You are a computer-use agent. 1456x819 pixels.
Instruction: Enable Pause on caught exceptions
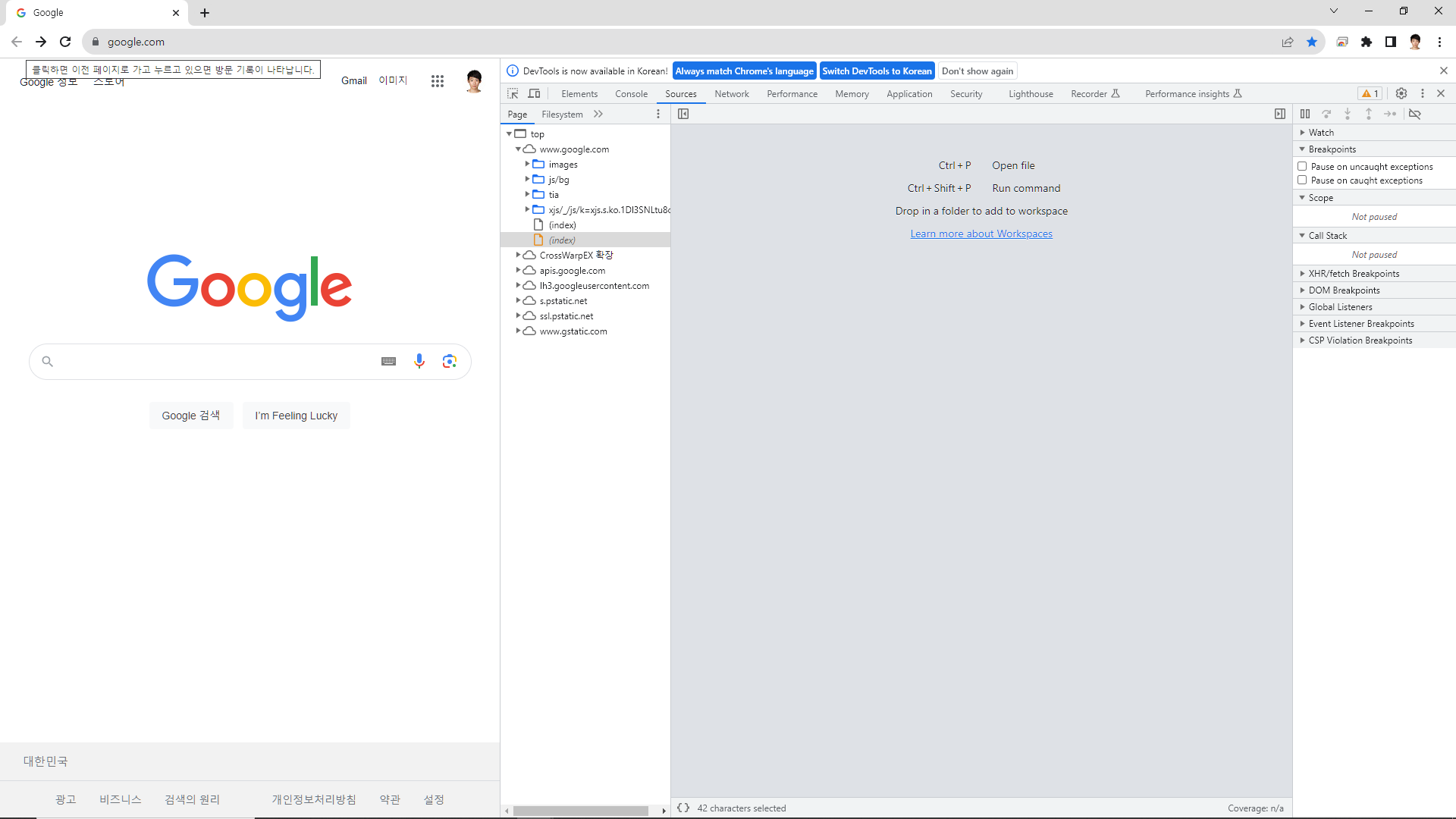click(x=1302, y=180)
